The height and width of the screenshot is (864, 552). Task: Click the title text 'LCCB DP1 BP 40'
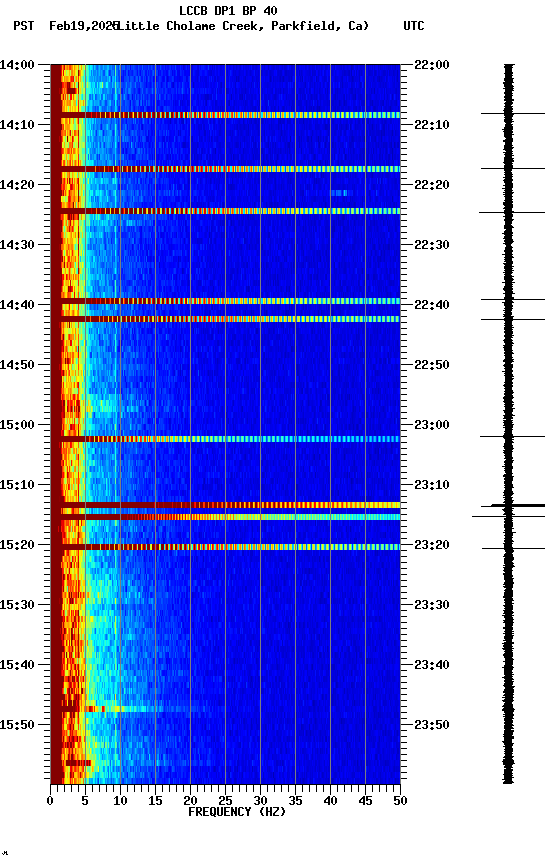(x=228, y=10)
